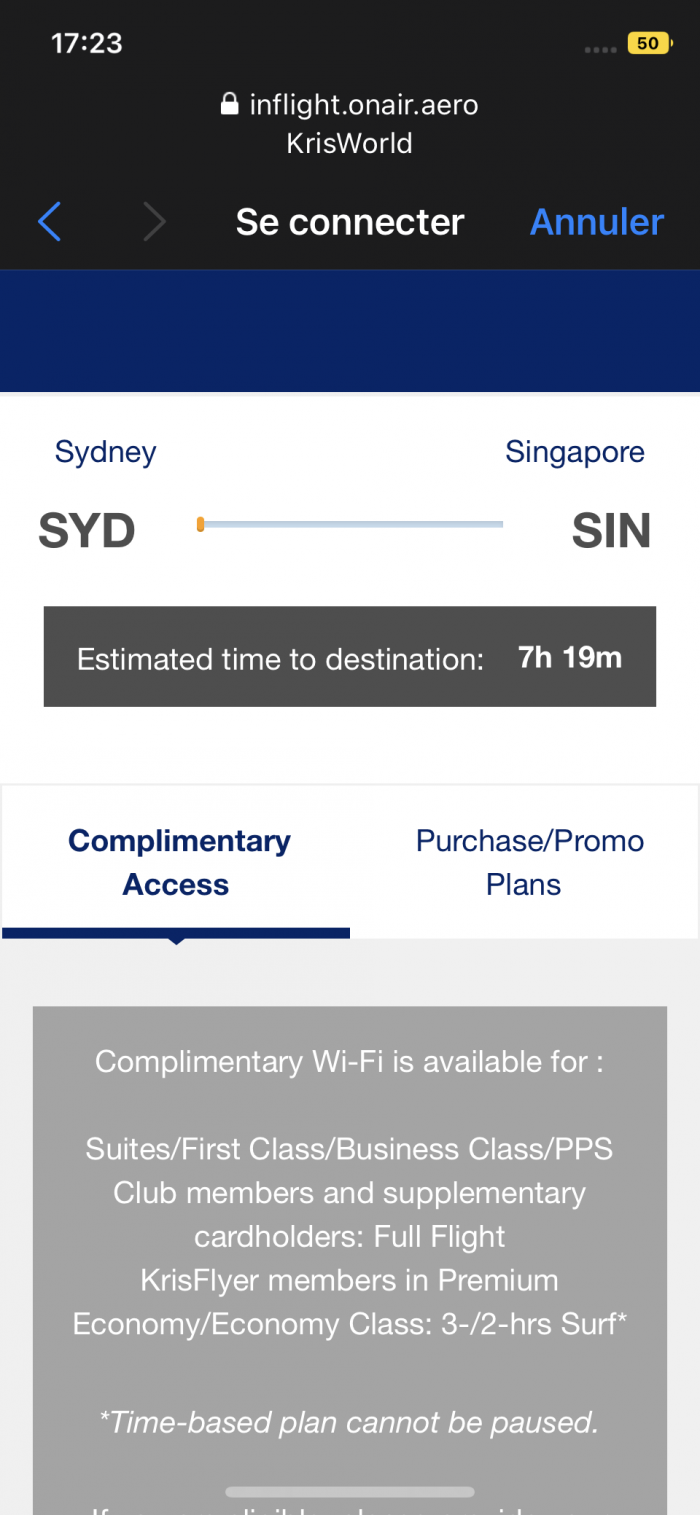Tap the Estimated time to destination box

pos(350,657)
